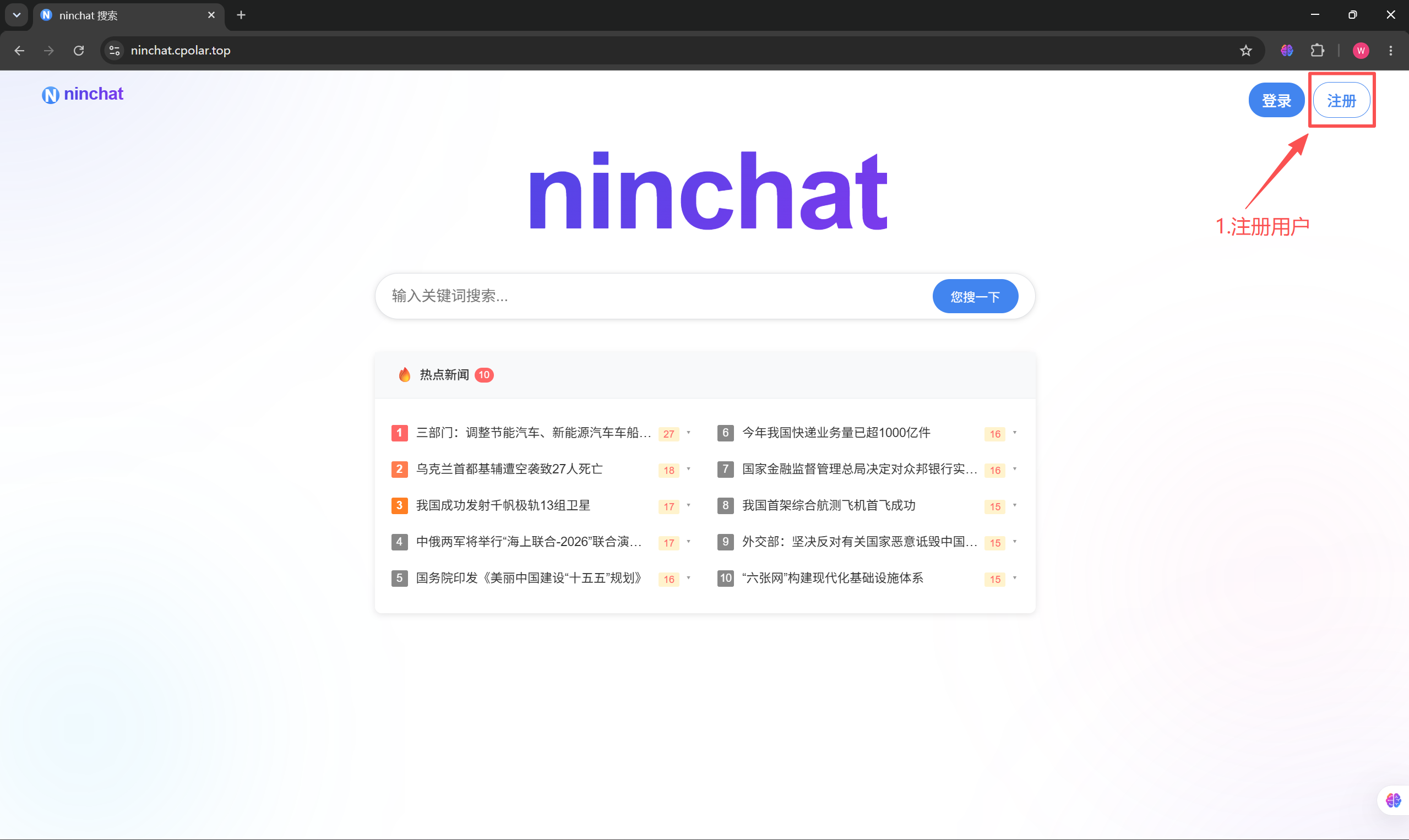
Task: Open news 六张网构建现代化基础设施体系
Action: click(832, 578)
